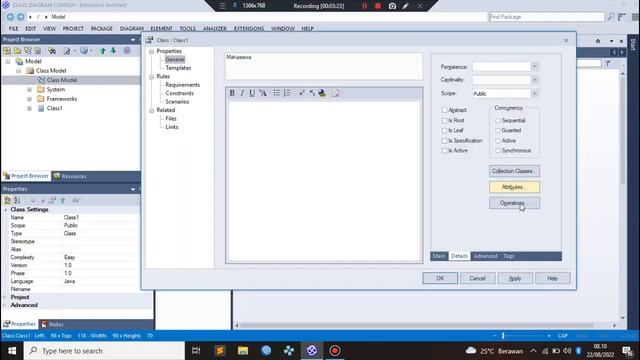Click first Project Browser toolbar icon (new model)
Image resolution: width=640 pixels, height=360 pixels.
click(x=7, y=51)
